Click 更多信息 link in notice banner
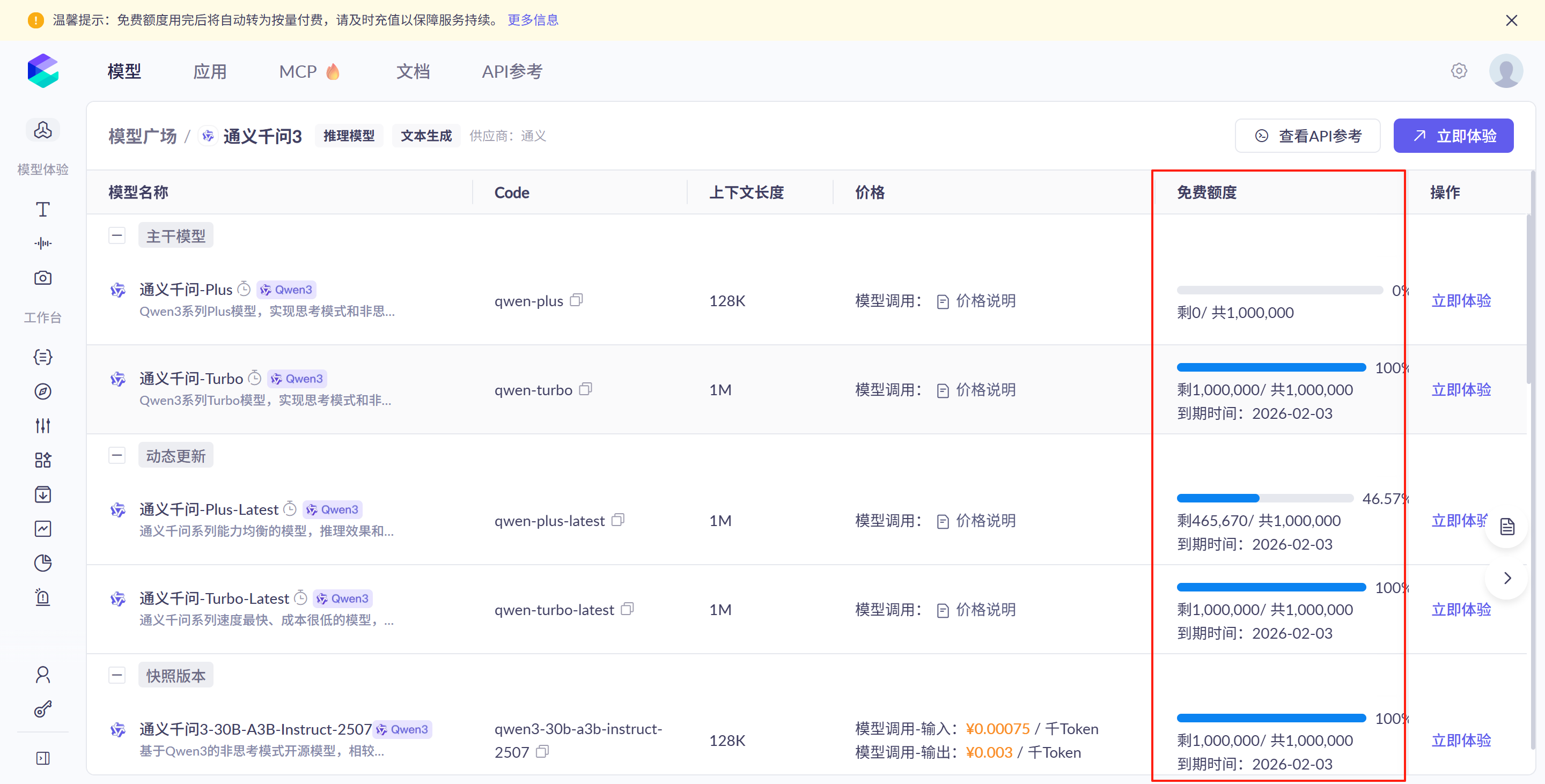 pos(533,20)
